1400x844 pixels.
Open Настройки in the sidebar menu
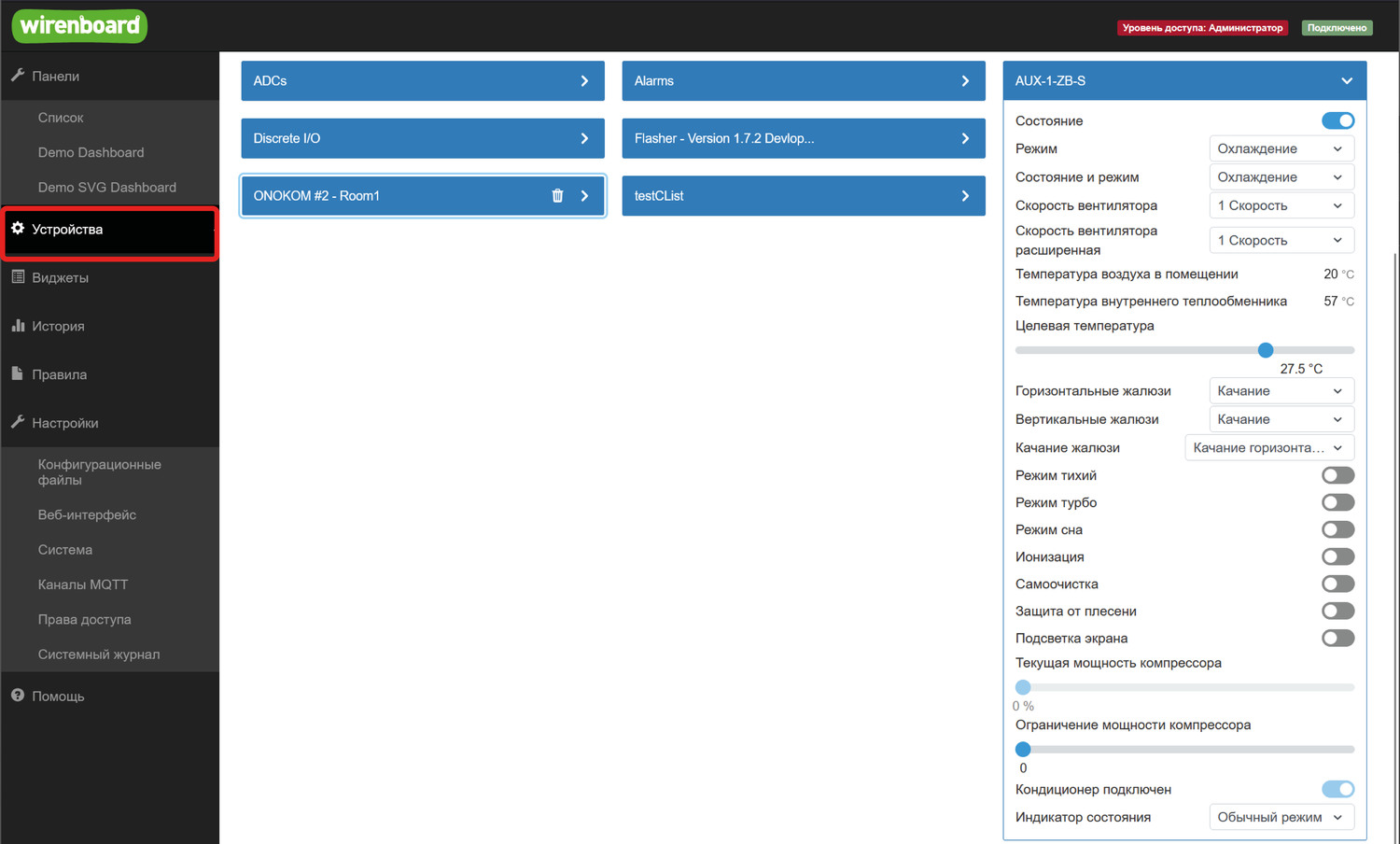point(65,423)
